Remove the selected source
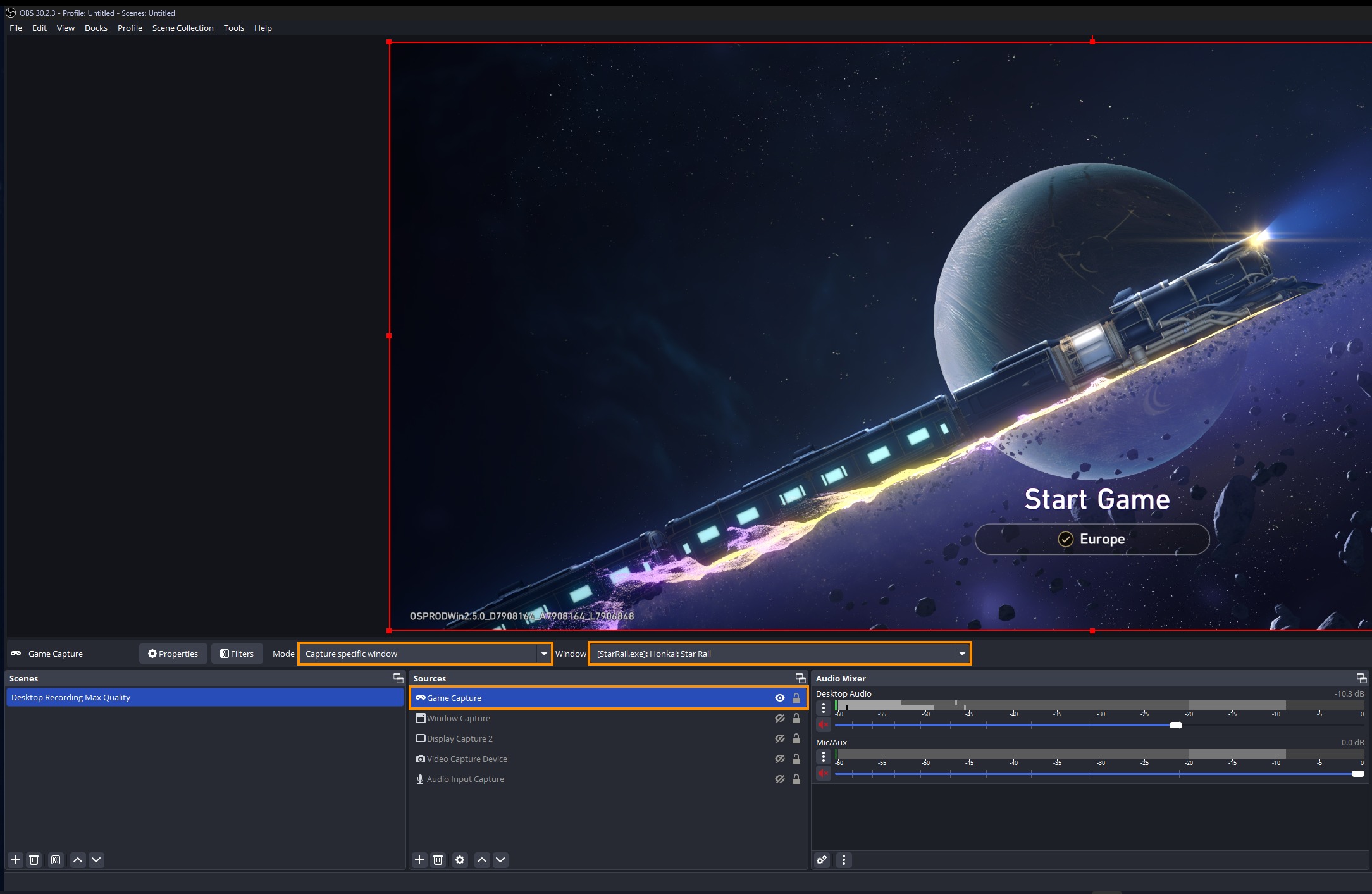 tap(438, 860)
